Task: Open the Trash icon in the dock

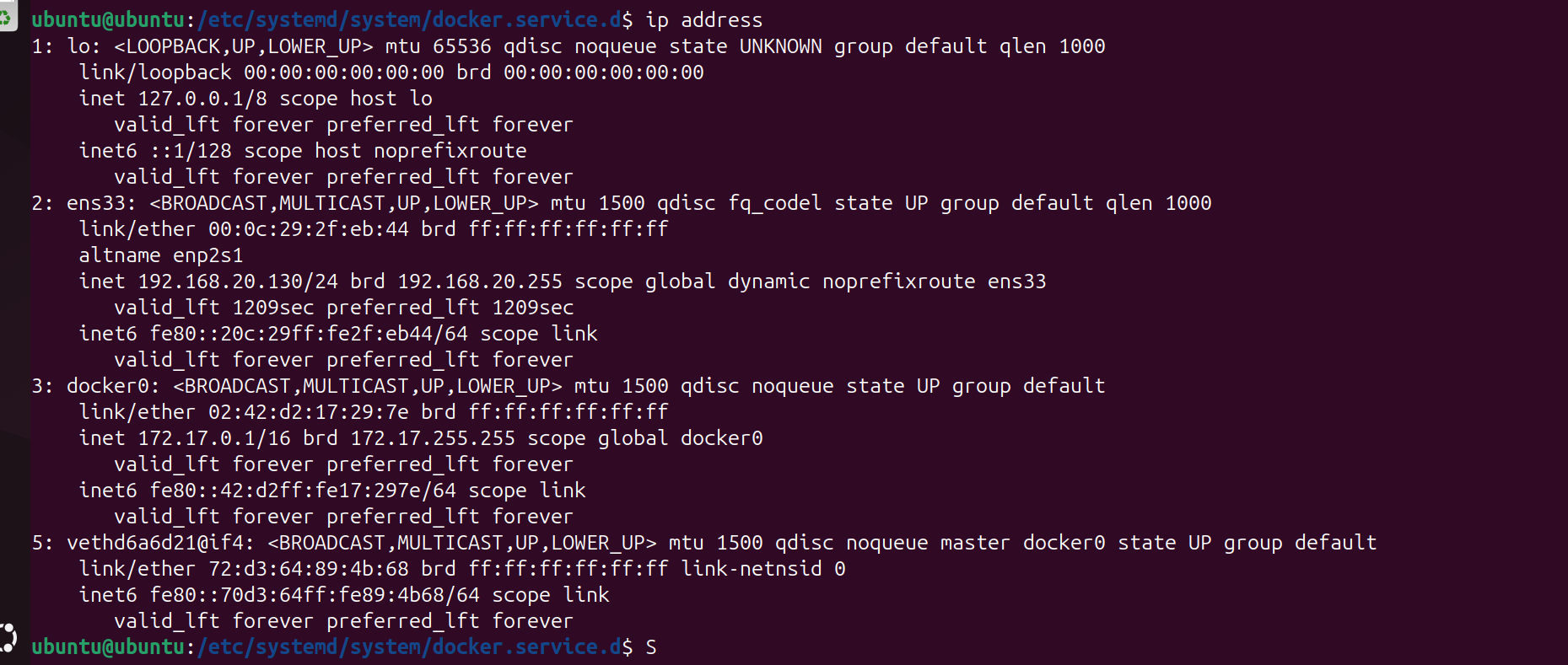Action: click(x=7, y=16)
